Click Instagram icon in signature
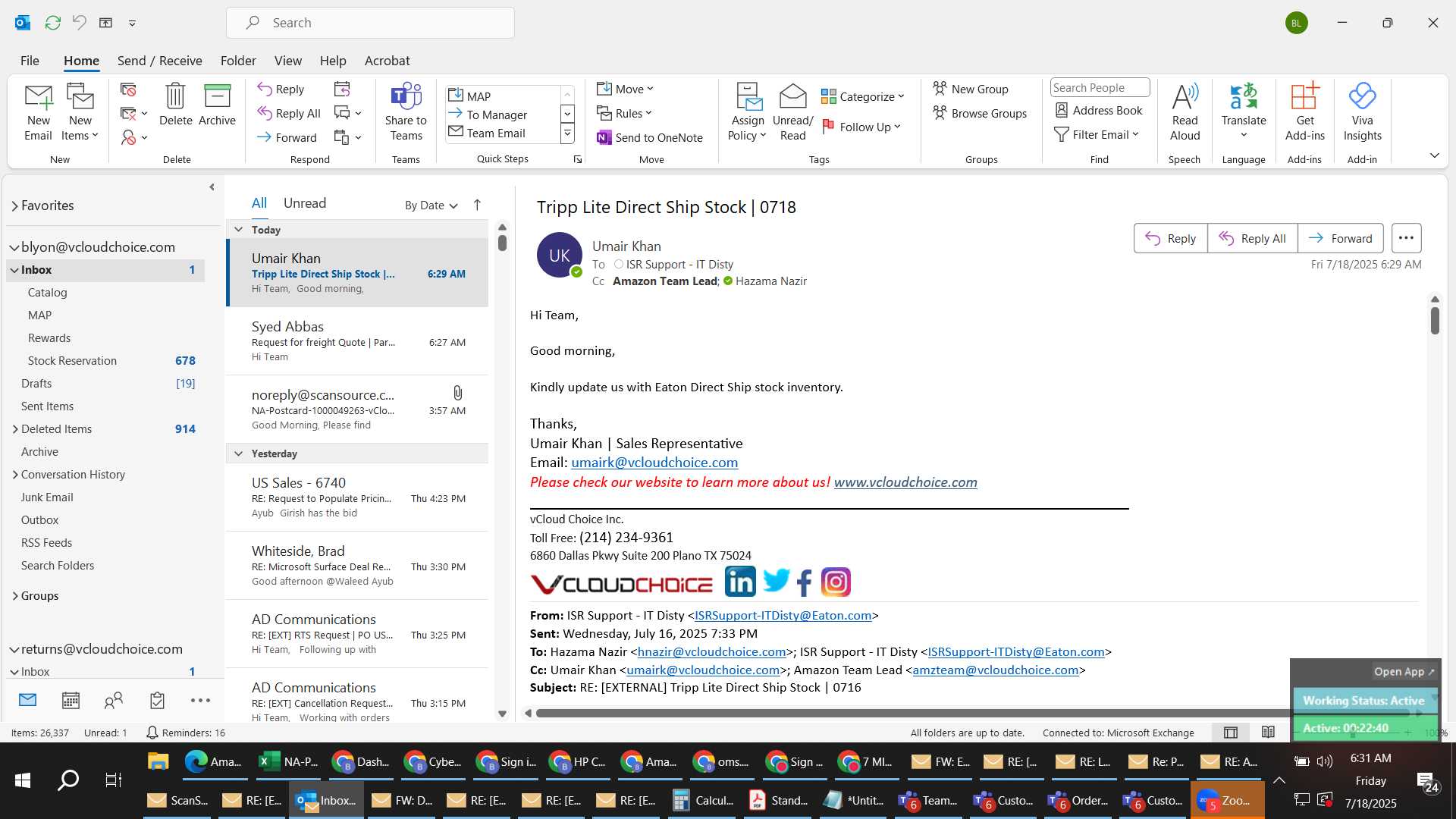The image size is (1456, 819). pyautogui.click(x=836, y=582)
